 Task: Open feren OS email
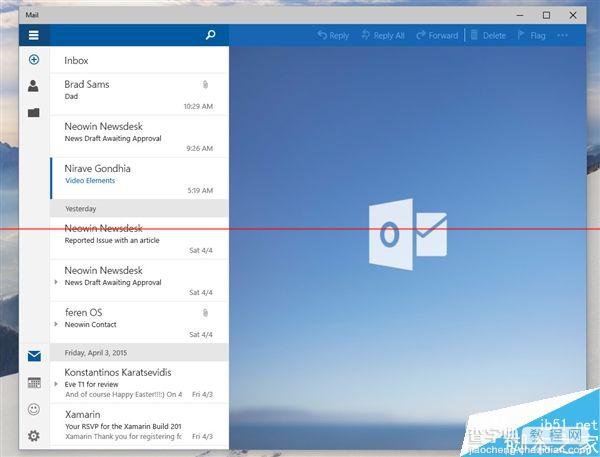139,322
